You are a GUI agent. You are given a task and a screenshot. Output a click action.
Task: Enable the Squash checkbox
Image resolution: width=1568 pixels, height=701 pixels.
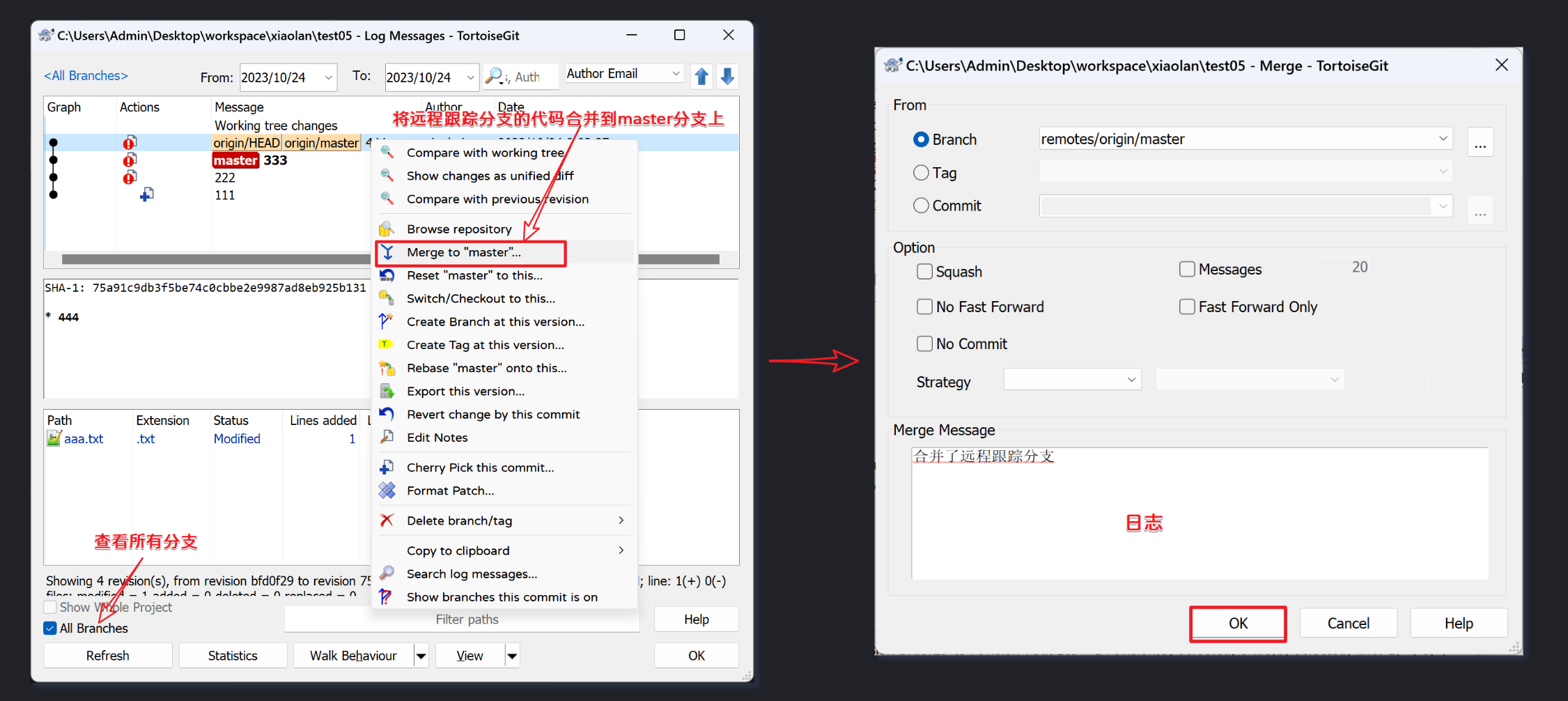[924, 272]
